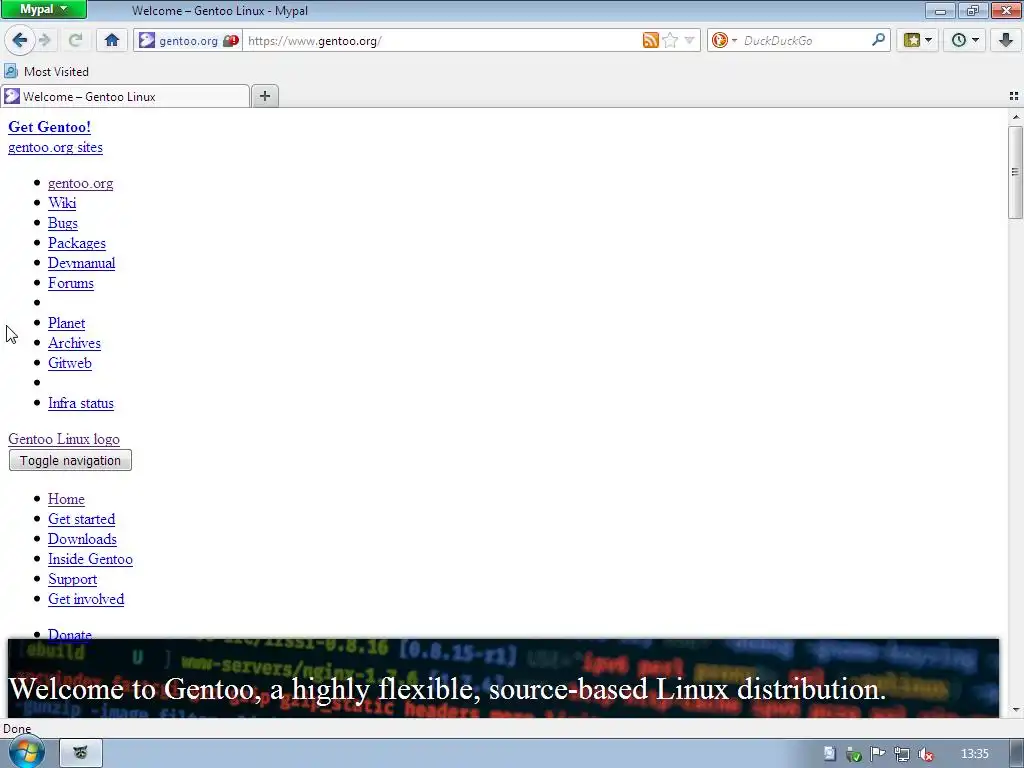Viewport: 1024px width, 768px height.
Task: Click the Gentoo Linux logo link
Action: point(64,440)
